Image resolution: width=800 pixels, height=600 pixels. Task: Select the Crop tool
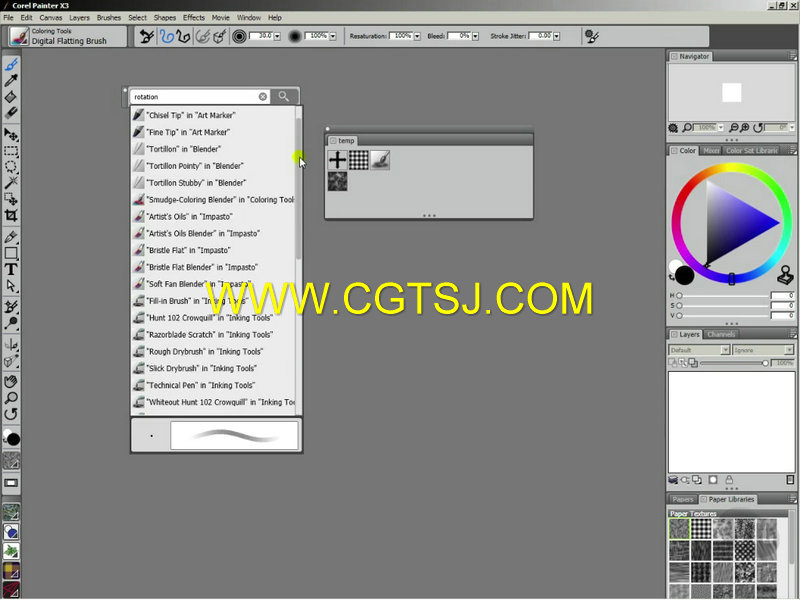pyautogui.click(x=11, y=215)
